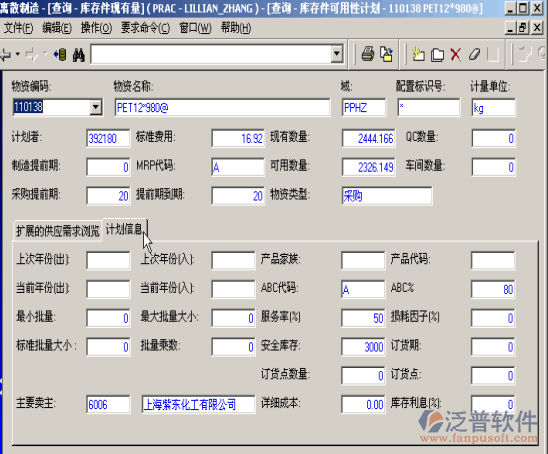Viewport: 548px width, 454px height.
Task: Click the printer icon in toolbar
Action: click(368, 55)
